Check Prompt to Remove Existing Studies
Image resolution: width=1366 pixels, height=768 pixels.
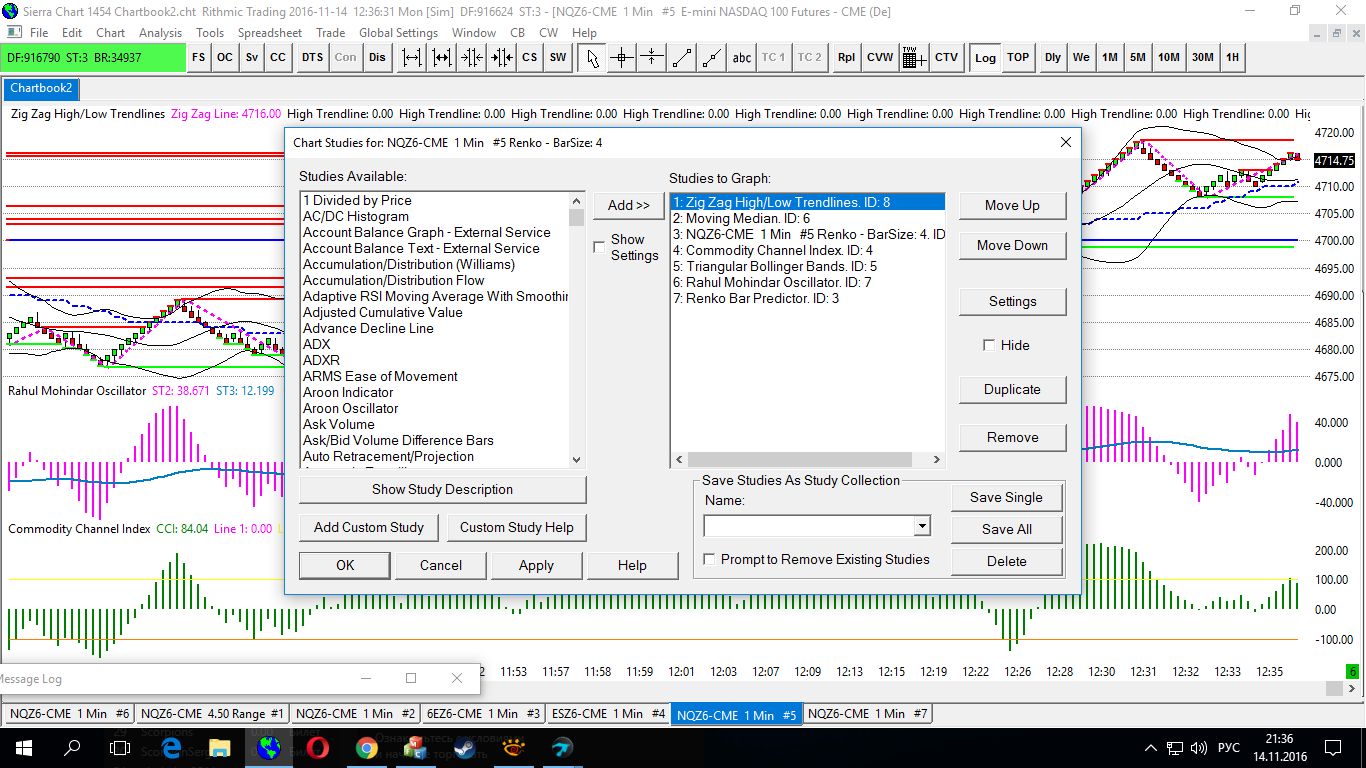tap(710, 559)
